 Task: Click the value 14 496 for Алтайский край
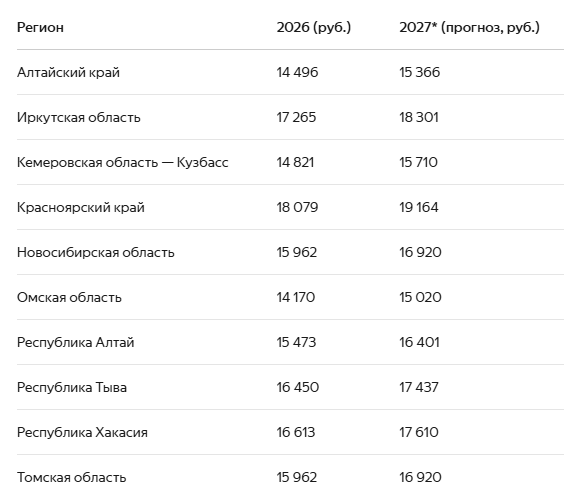297,72
